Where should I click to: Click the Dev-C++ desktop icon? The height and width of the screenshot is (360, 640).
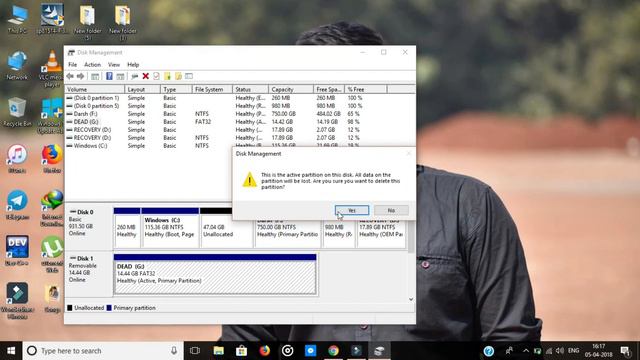point(17,251)
